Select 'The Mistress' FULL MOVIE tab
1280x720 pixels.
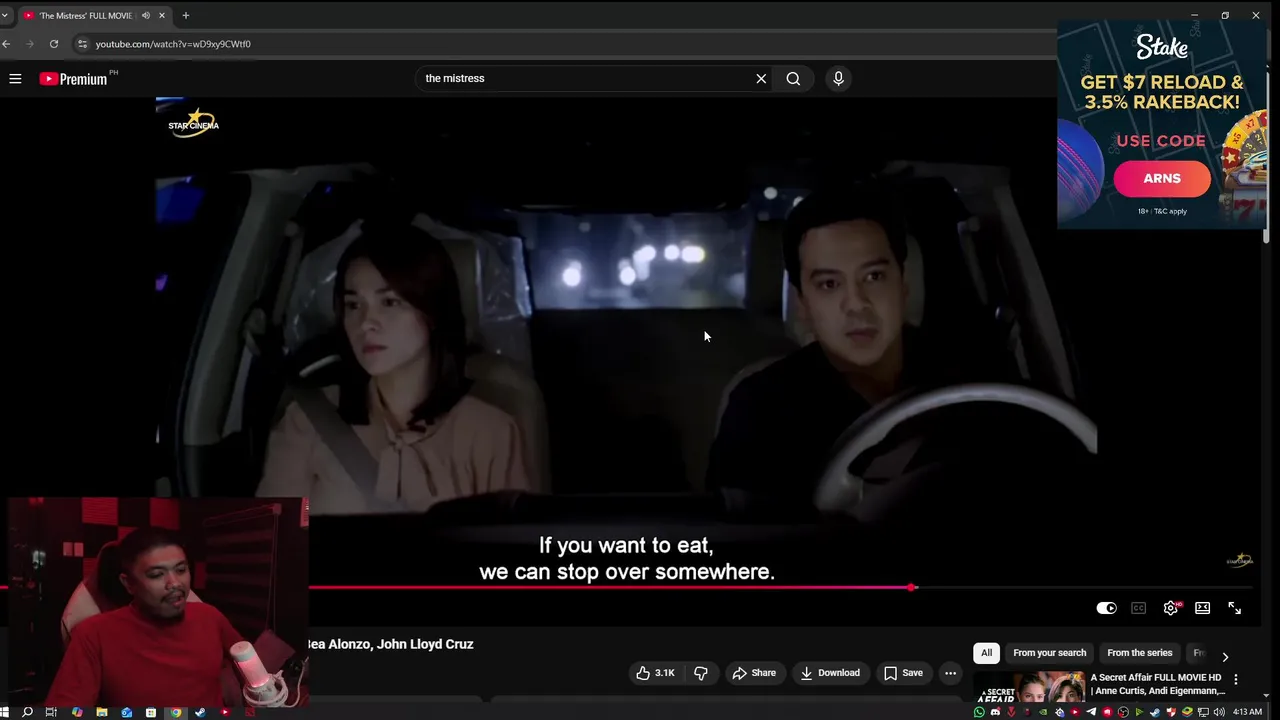(86, 15)
